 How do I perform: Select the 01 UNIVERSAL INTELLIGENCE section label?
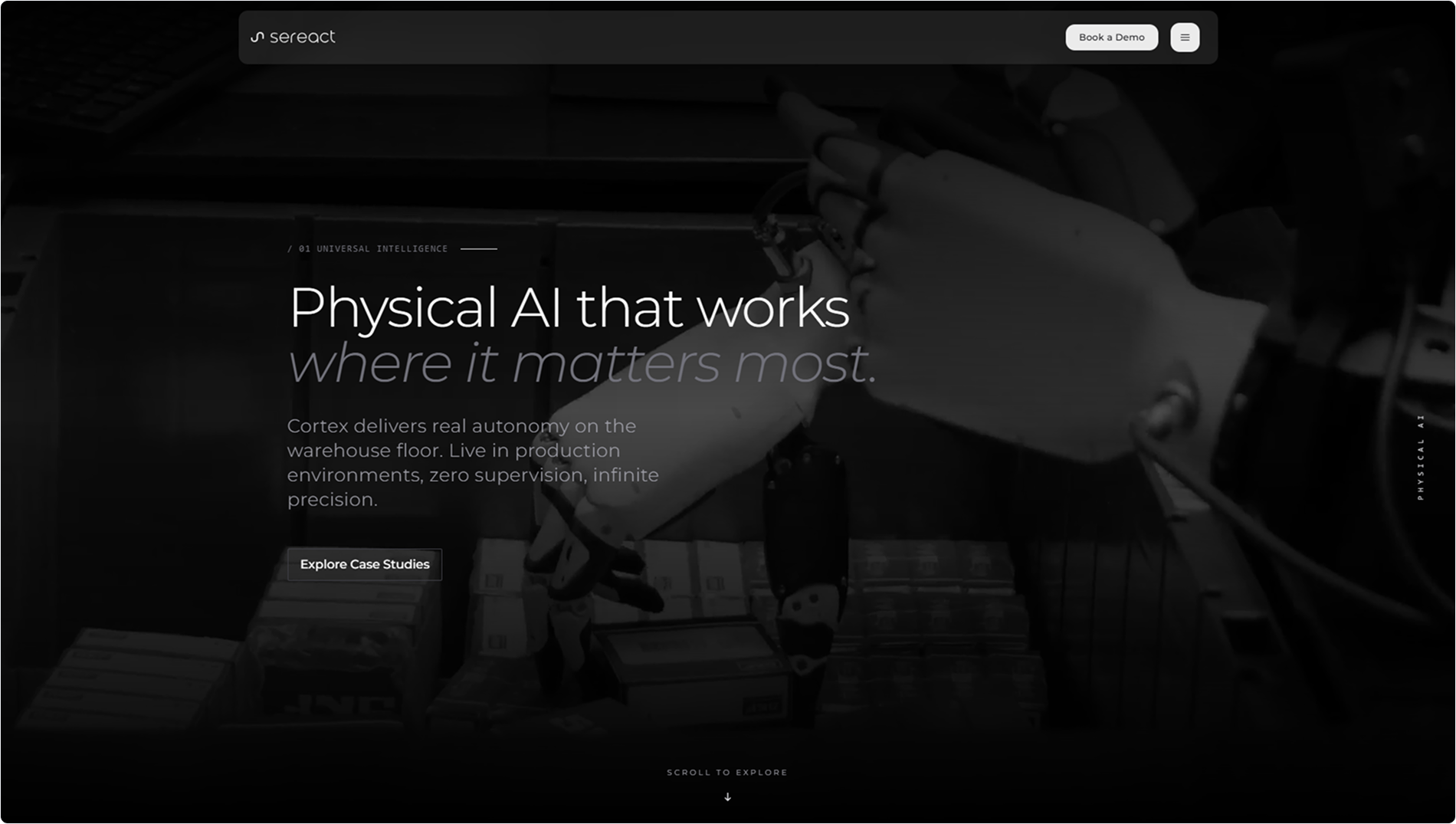368,248
